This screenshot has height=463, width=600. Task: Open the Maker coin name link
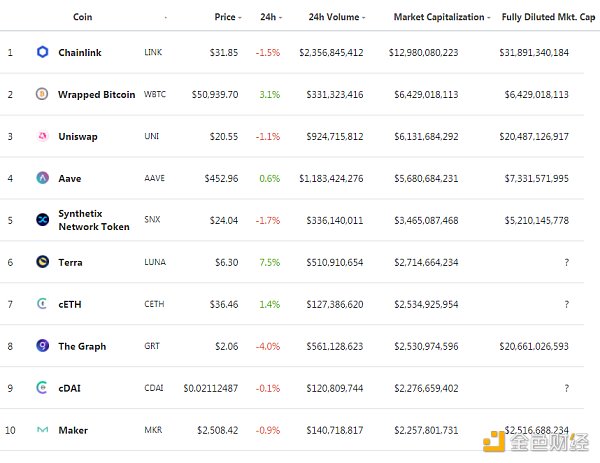pyautogui.click(x=73, y=431)
